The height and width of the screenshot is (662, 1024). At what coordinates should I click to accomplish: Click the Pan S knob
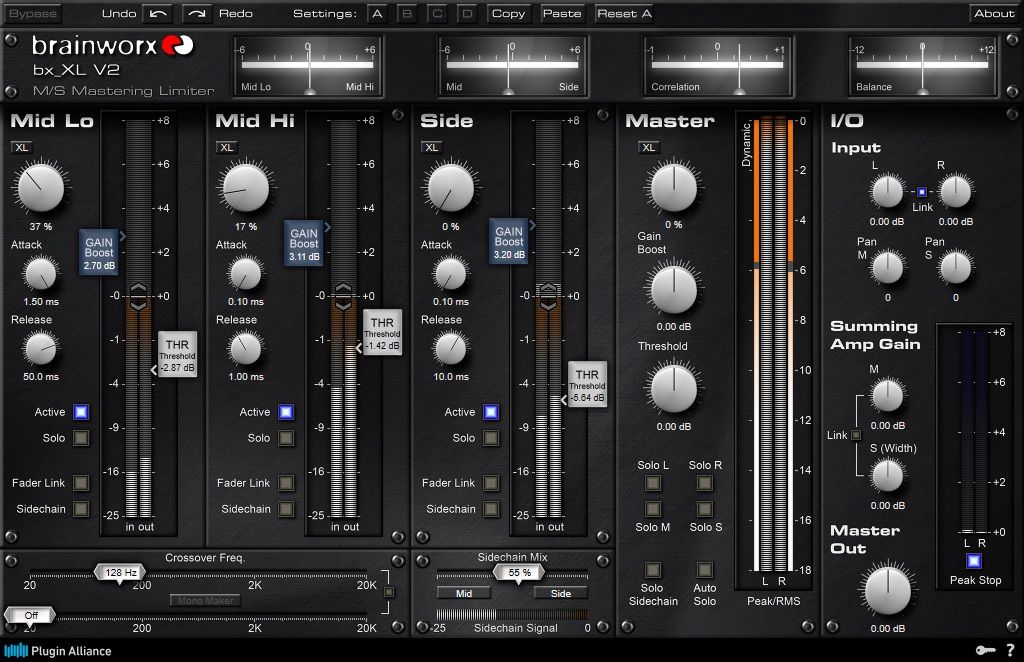[x=955, y=268]
